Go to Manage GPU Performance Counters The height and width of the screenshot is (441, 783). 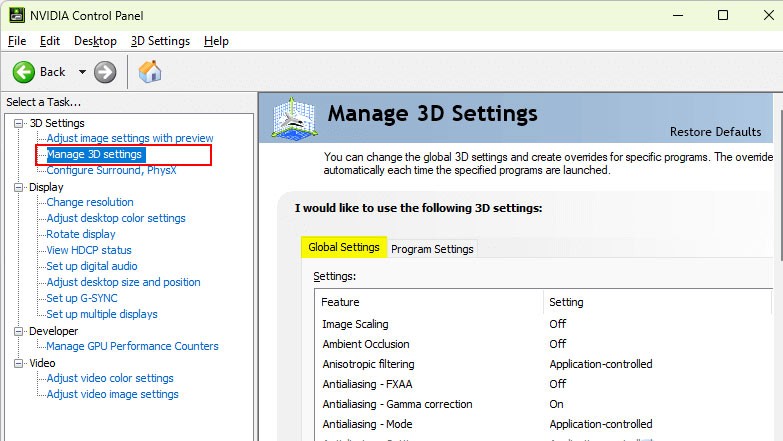pyautogui.click(x=132, y=346)
